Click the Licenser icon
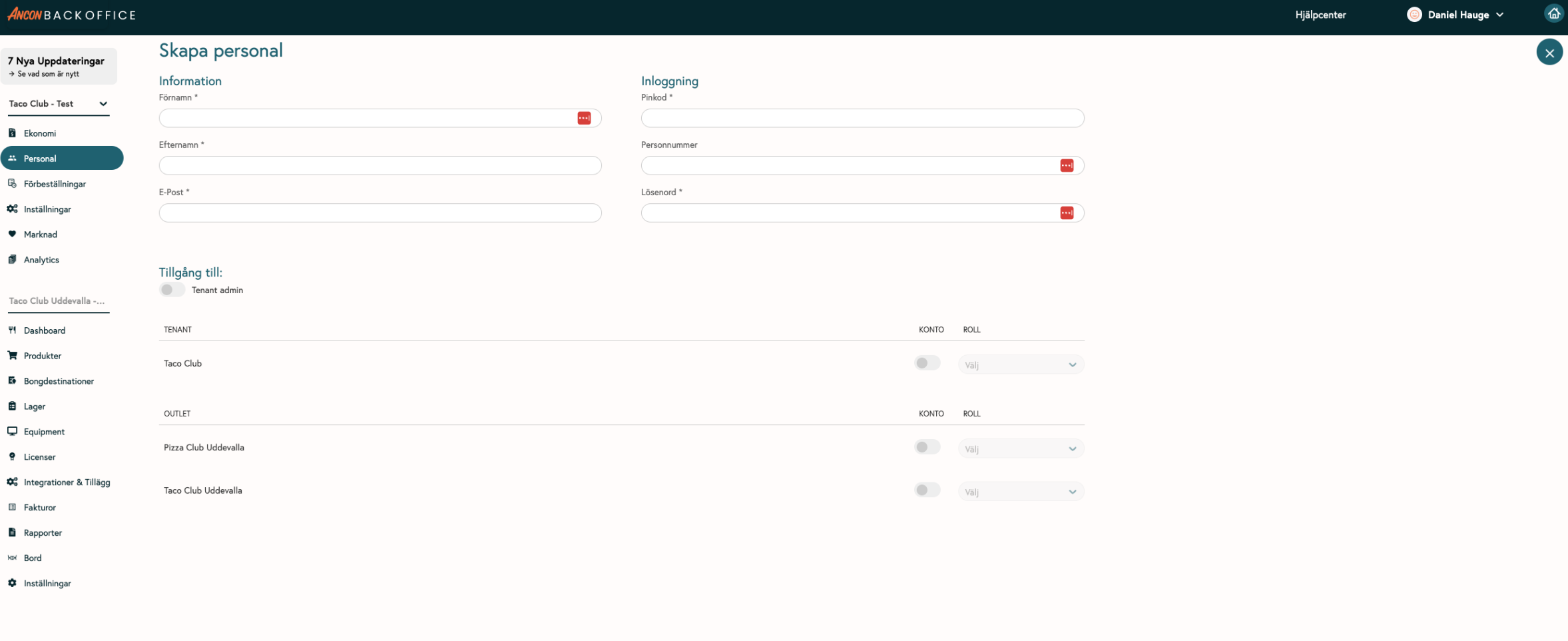 pyautogui.click(x=12, y=457)
